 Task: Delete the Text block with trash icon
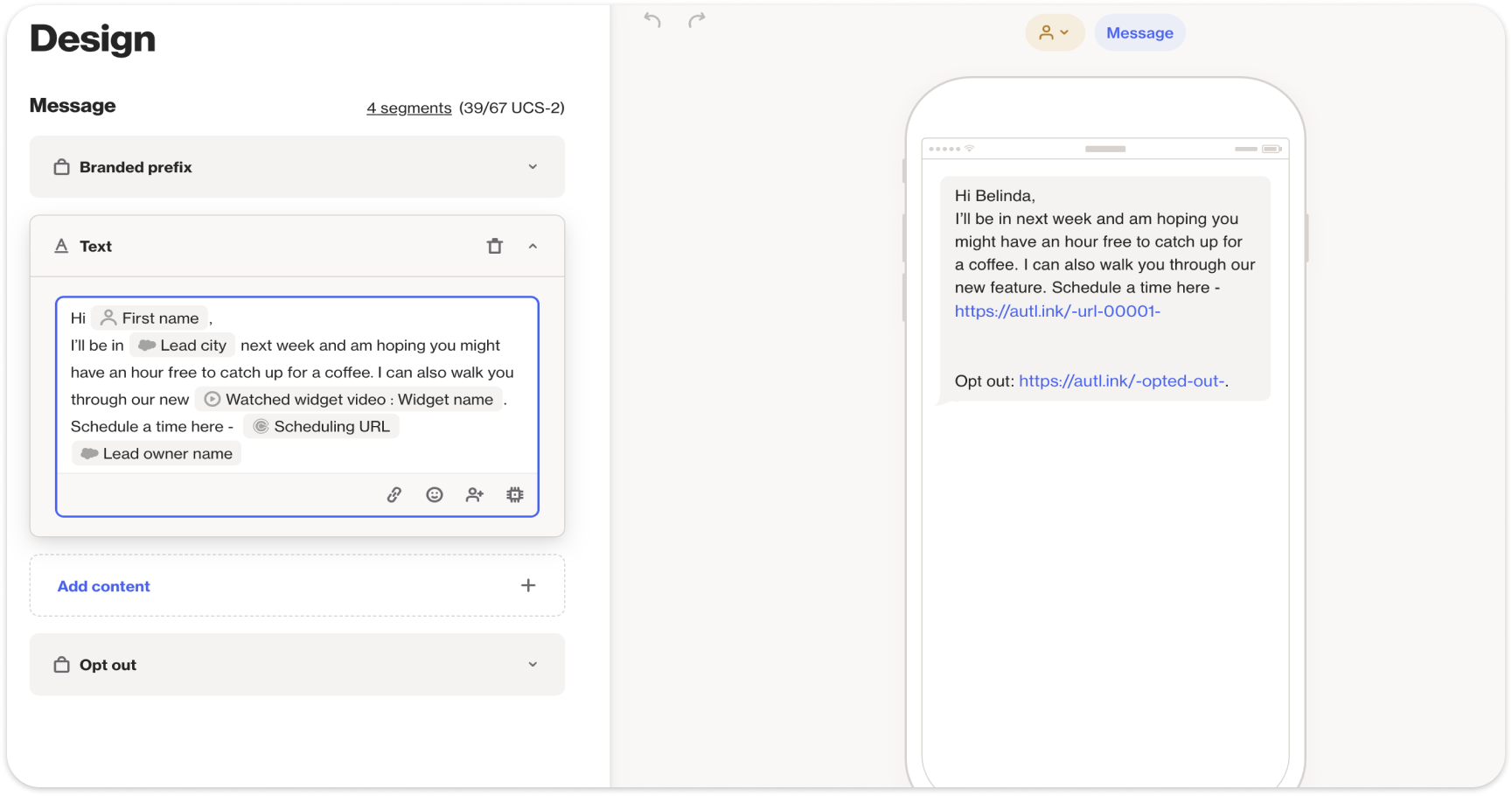pos(495,246)
